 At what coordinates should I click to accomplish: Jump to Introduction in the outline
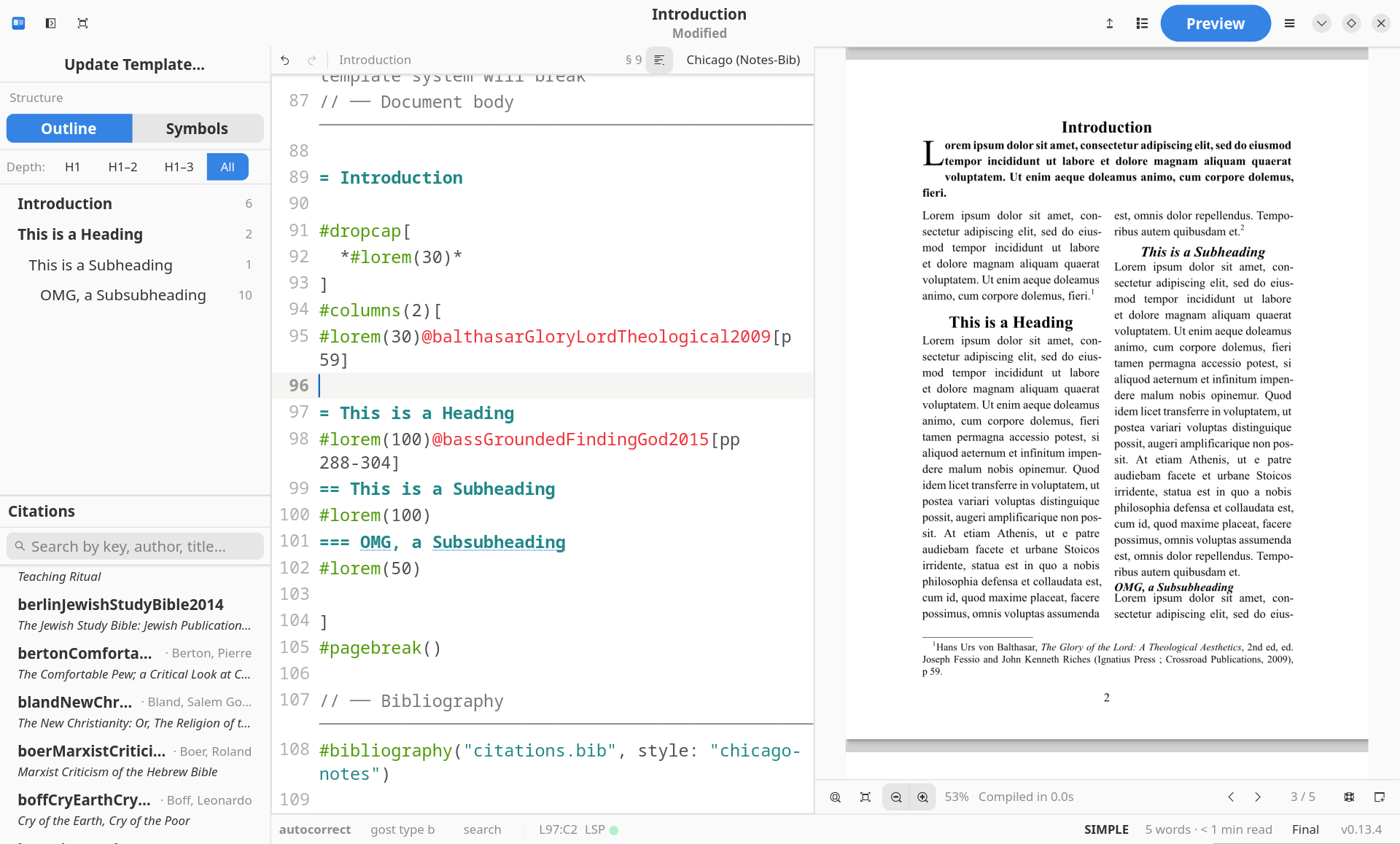pyautogui.click(x=135, y=203)
